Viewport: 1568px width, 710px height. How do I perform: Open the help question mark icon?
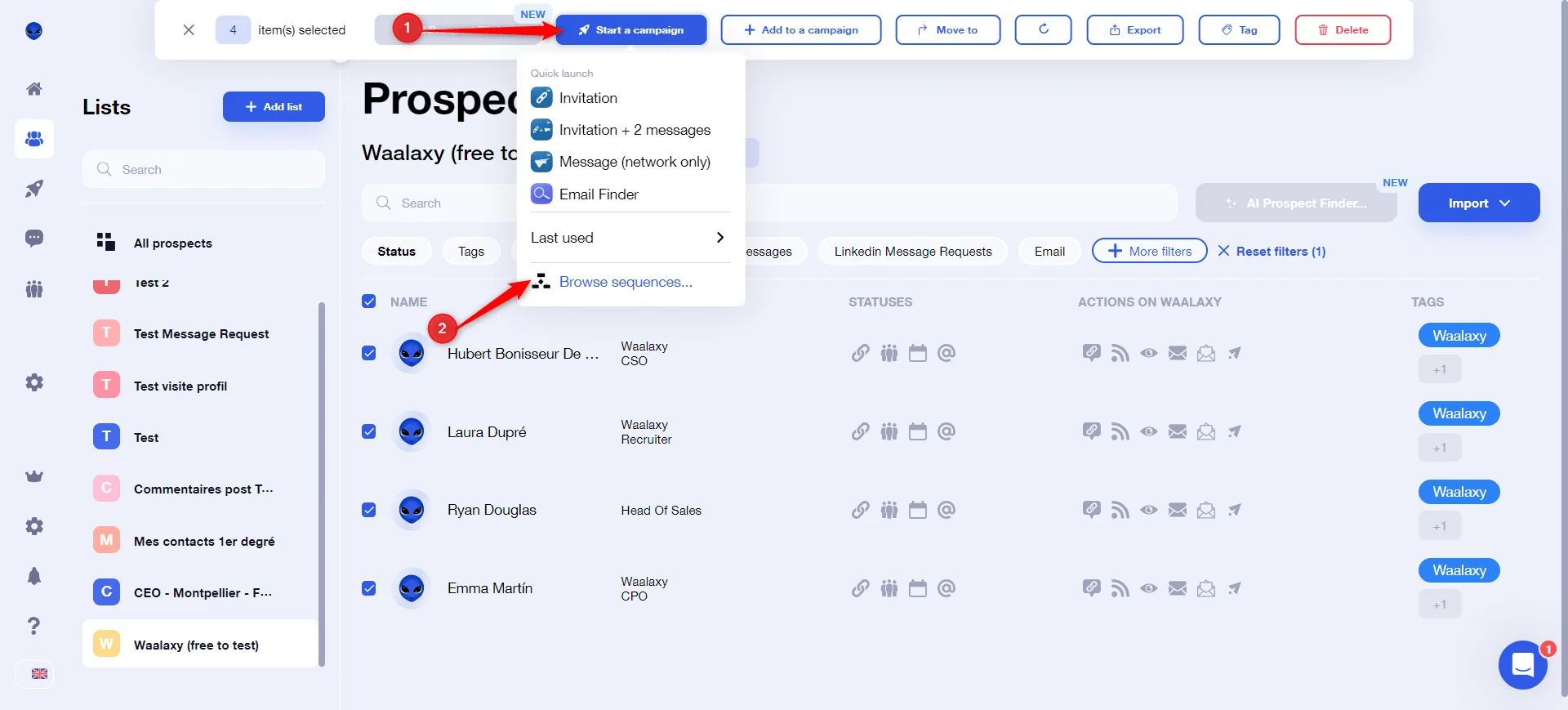(34, 626)
